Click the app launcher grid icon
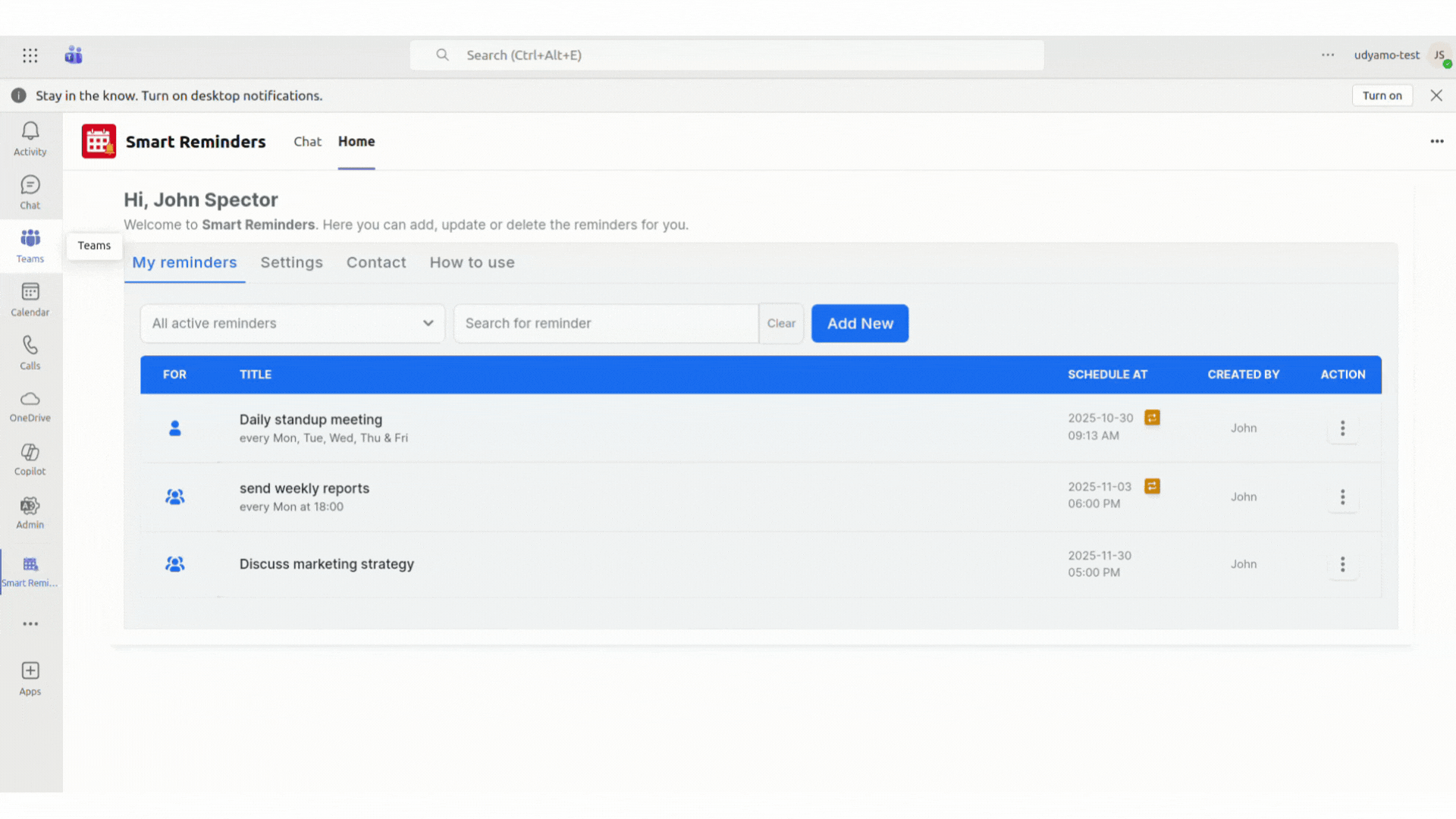Viewport: 1456px width, 819px height. tap(30, 55)
